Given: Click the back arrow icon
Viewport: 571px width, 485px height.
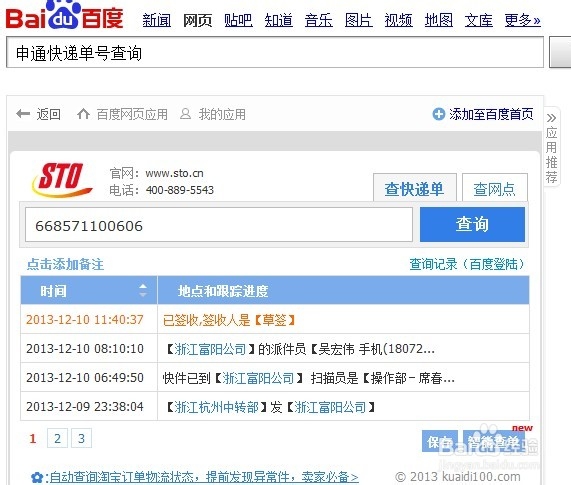Looking at the screenshot, I should [x=23, y=114].
